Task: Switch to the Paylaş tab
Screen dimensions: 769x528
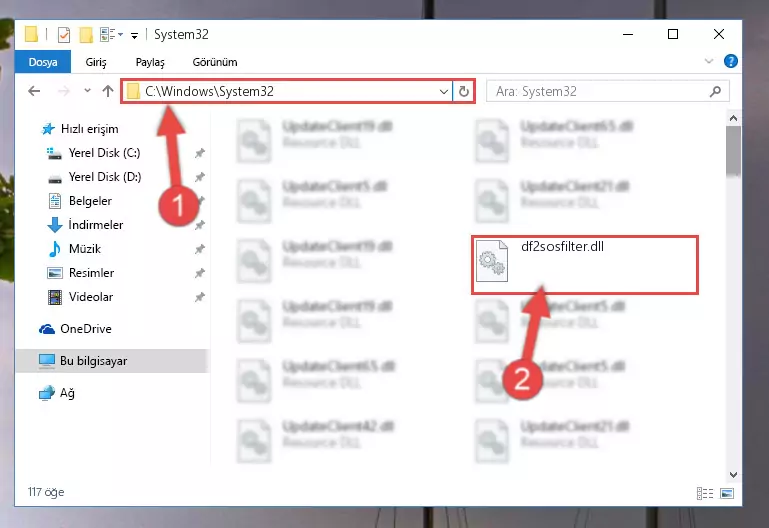Action: click(x=150, y=62)
